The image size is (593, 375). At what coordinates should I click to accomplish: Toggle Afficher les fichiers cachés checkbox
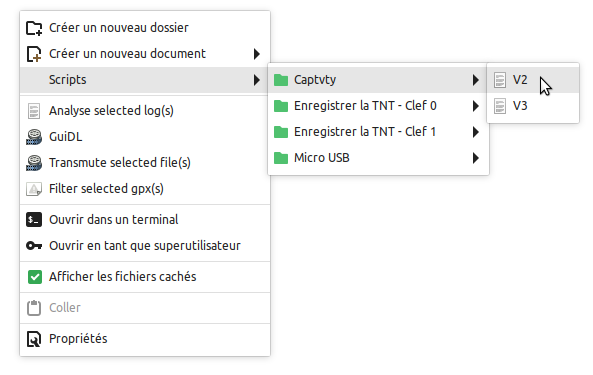tap(35, 277)
